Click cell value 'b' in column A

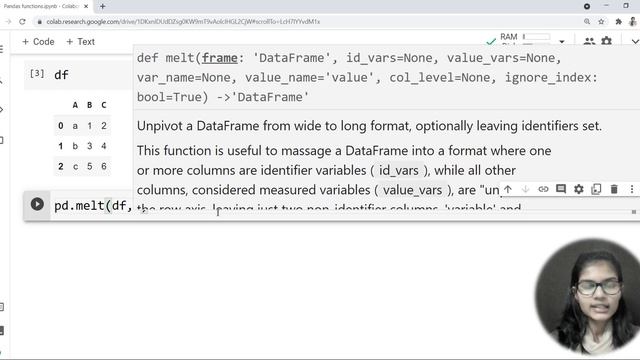tap(75, 146)
